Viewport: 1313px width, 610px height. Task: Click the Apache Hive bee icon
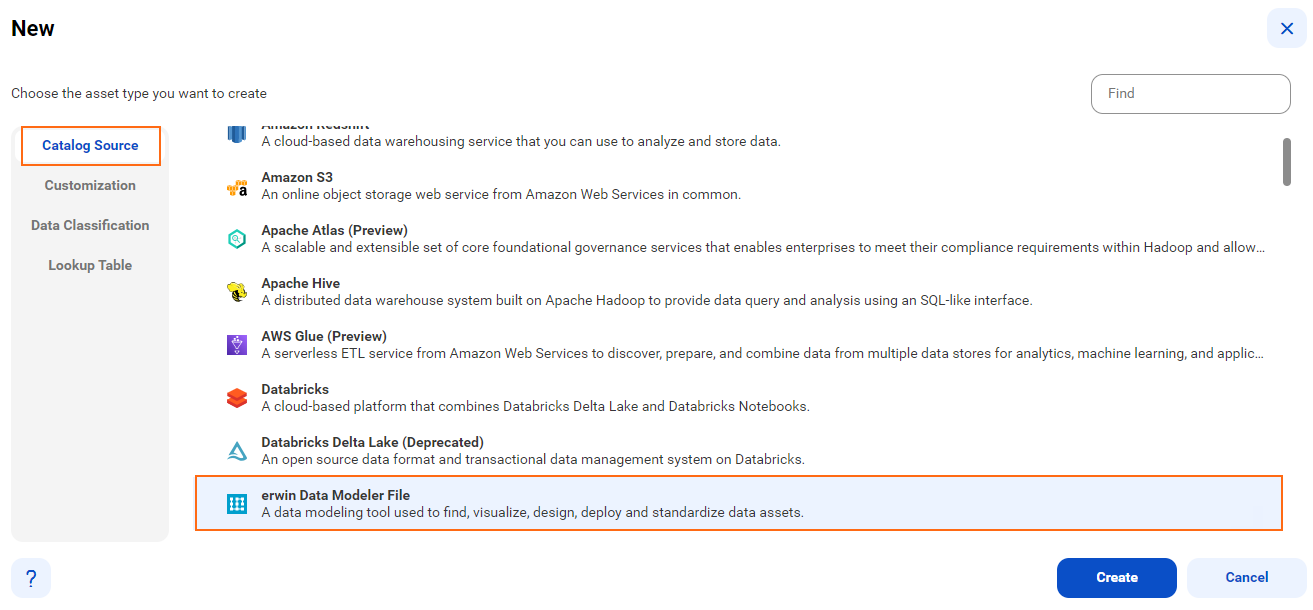tap(237, 292)
